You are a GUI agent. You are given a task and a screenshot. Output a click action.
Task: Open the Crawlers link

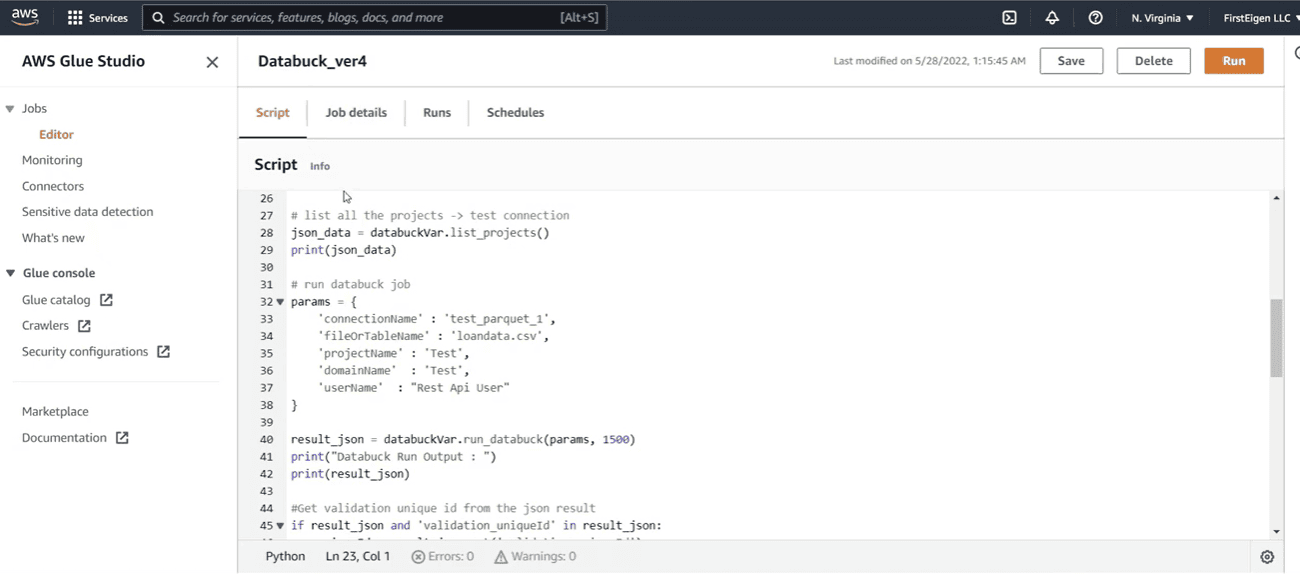[x=45, y=326]
